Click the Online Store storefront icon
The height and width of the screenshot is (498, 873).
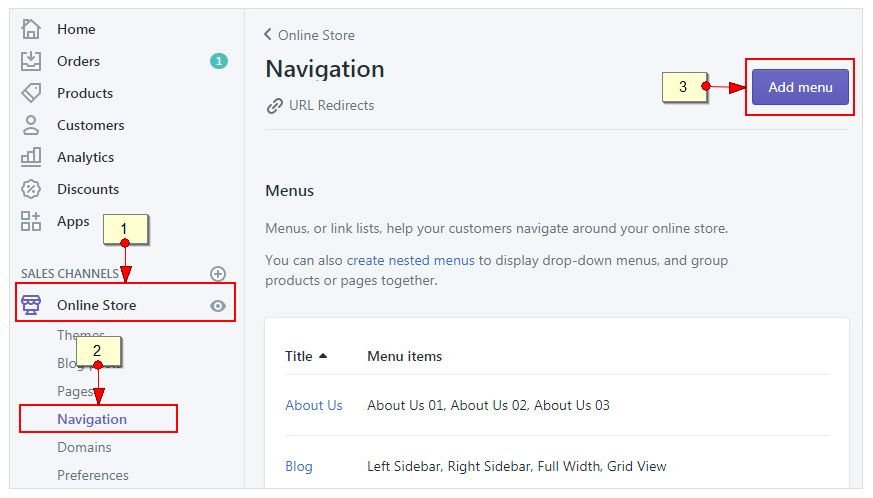tap(31, 305)
